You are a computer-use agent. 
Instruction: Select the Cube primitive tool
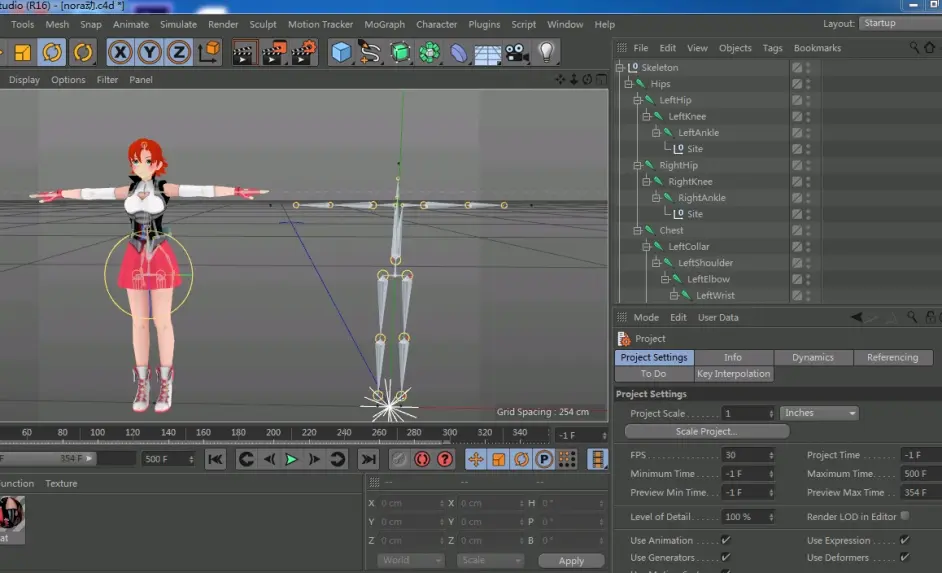click(x=342, y=52)
